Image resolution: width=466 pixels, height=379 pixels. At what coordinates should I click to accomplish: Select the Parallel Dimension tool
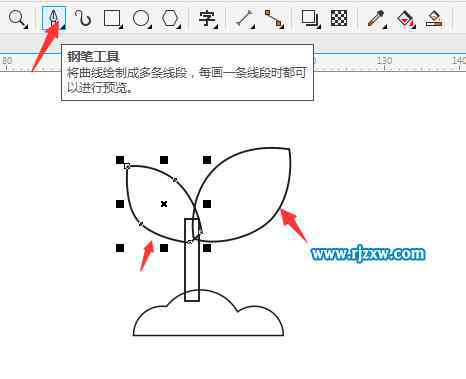[244, 18]
